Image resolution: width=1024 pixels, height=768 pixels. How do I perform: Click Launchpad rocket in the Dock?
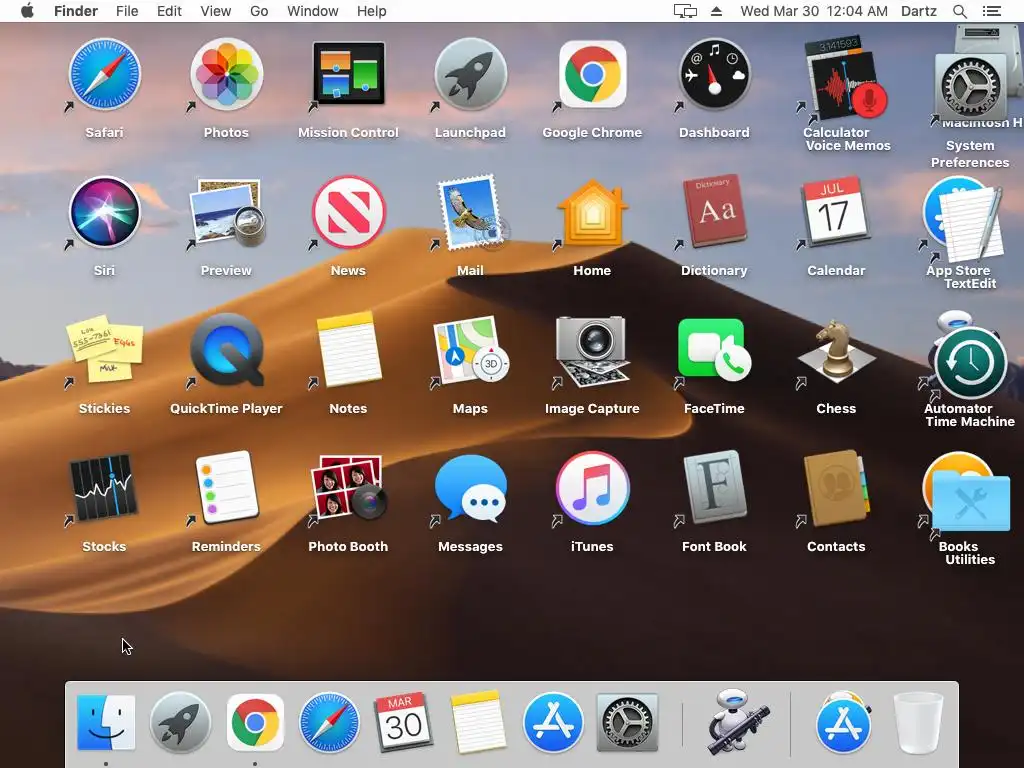pyautogui.click(x=180, y=723)
